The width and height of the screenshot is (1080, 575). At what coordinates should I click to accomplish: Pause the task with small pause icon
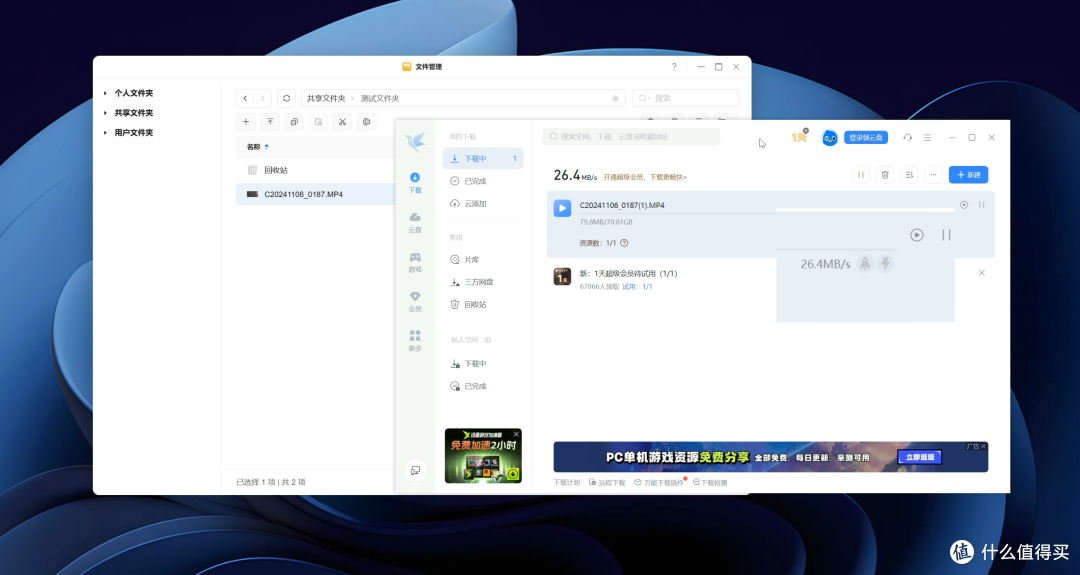click(x=982, y=205)
